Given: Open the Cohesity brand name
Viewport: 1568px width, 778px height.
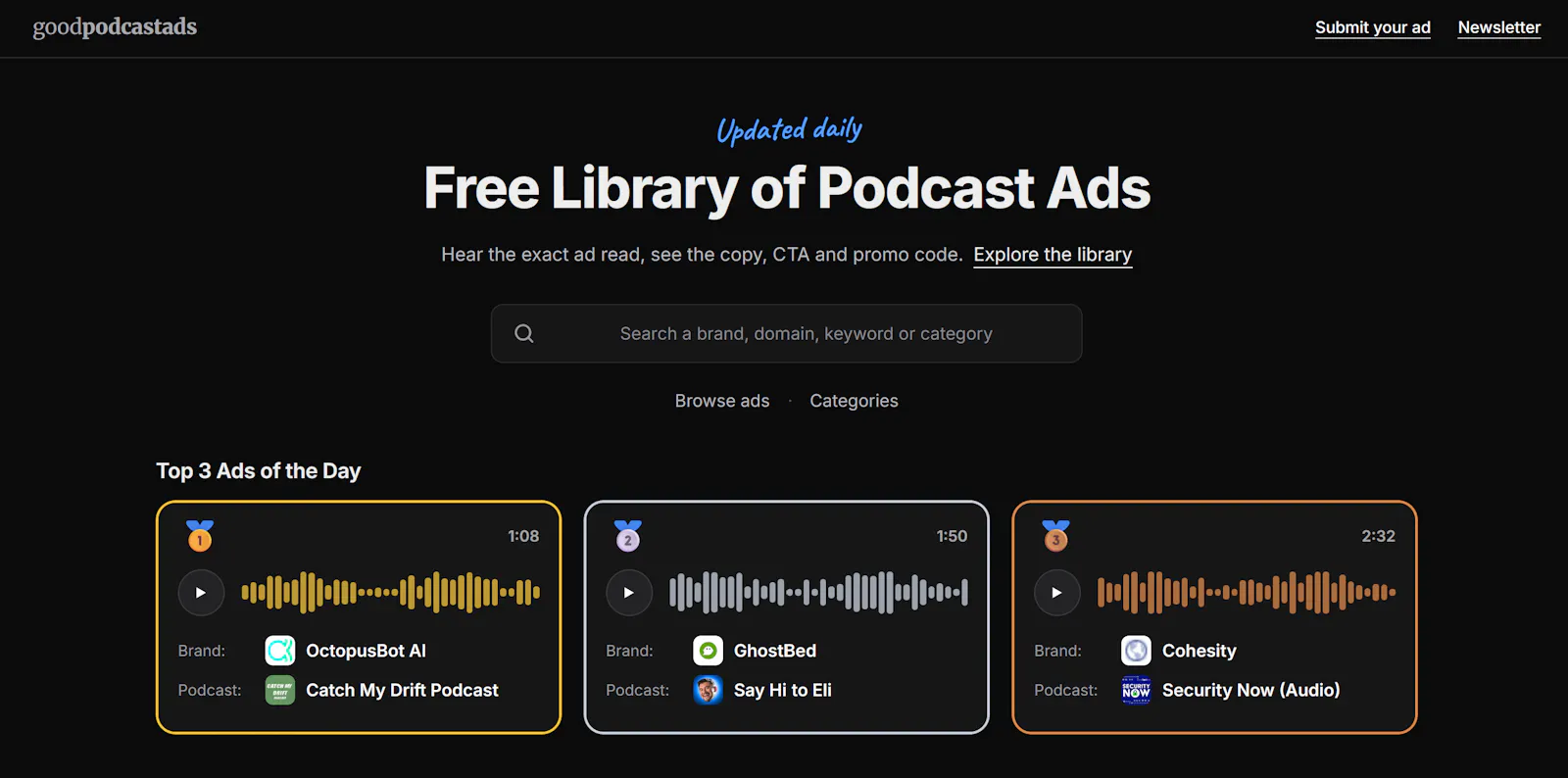Looking at the screenshot, I should click(1200, 651).
